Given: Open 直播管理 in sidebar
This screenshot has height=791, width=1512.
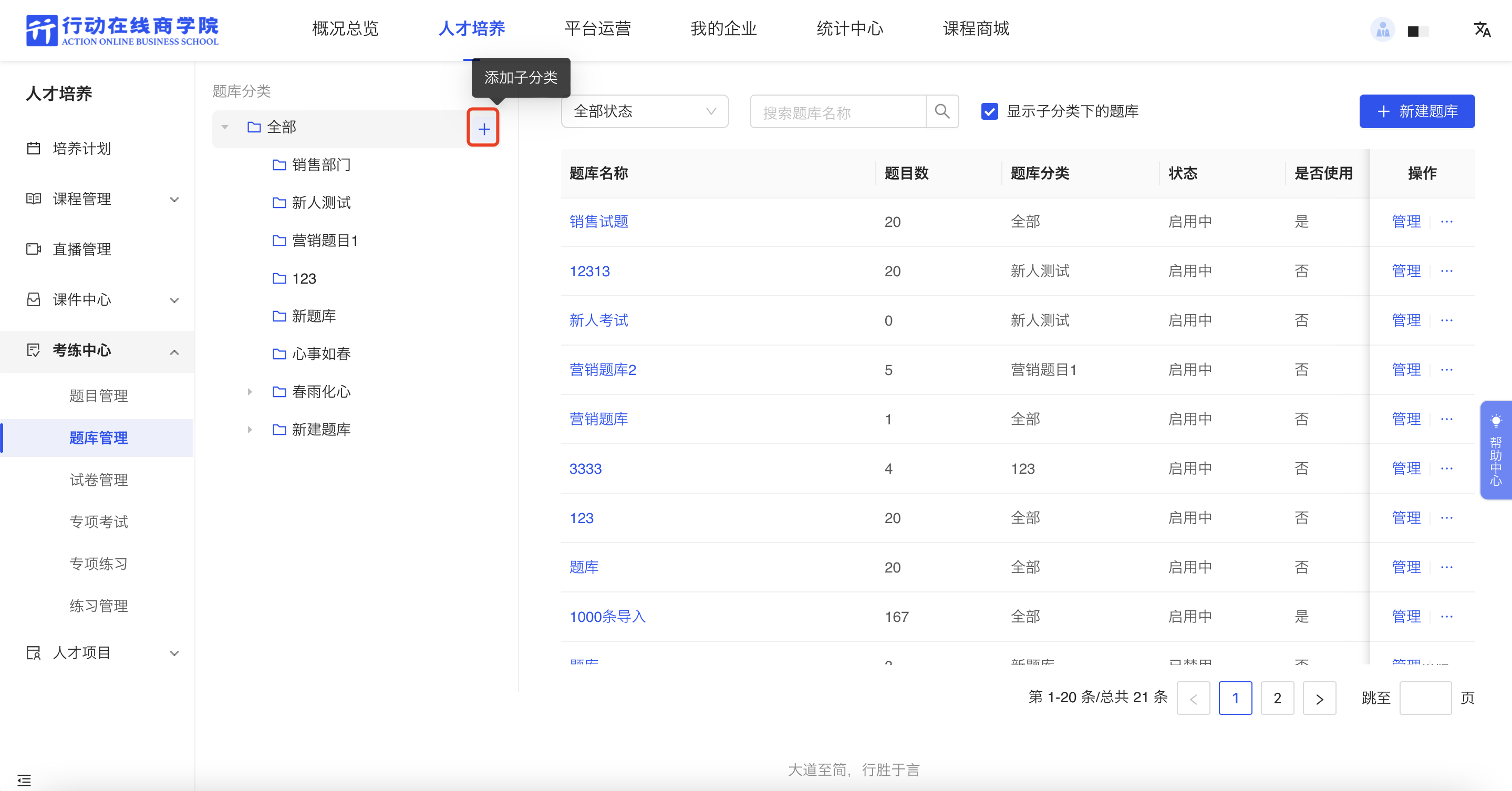Looking at the screenshot, I should click(x=81, y=249).
